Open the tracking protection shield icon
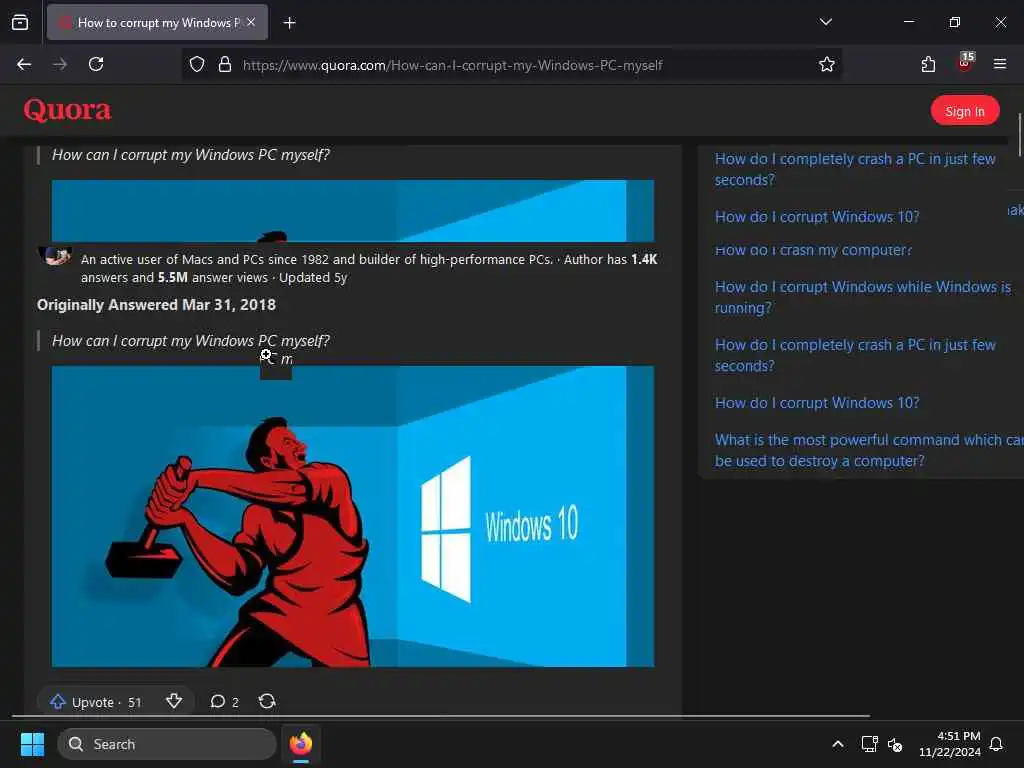This screenshot has height=768, width=1024. coord(197,64)
